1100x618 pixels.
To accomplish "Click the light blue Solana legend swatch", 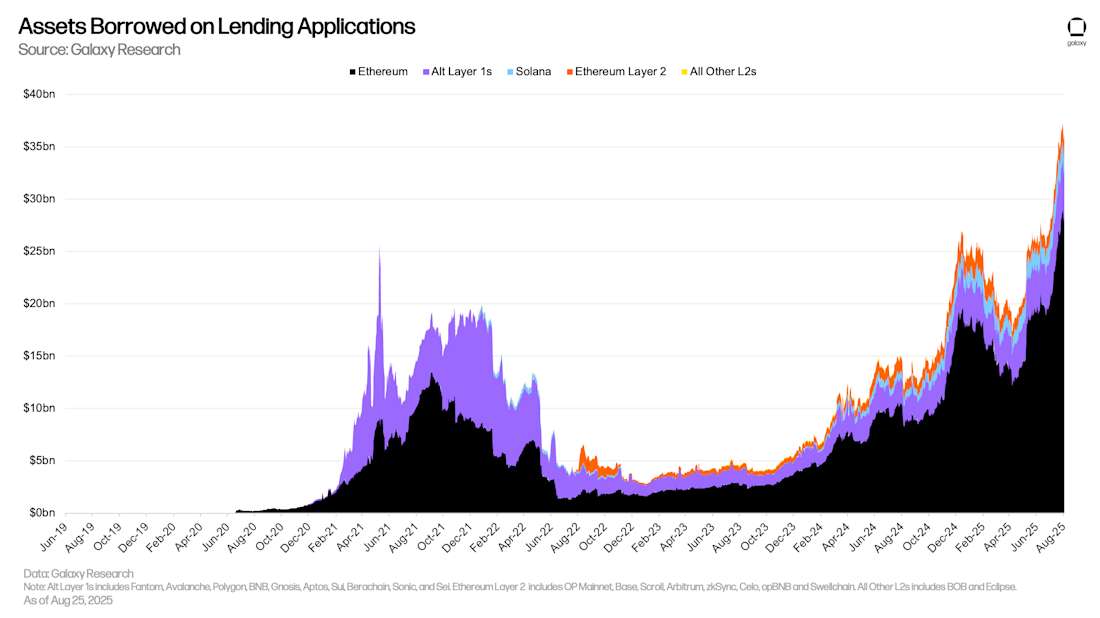I will pyautogui.click(x=511, y=71).
